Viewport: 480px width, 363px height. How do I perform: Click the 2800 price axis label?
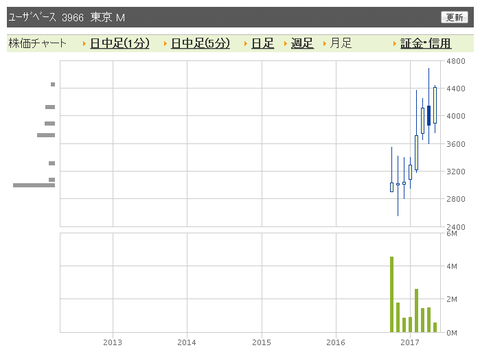pyautogui.click(x=456, y=199)
